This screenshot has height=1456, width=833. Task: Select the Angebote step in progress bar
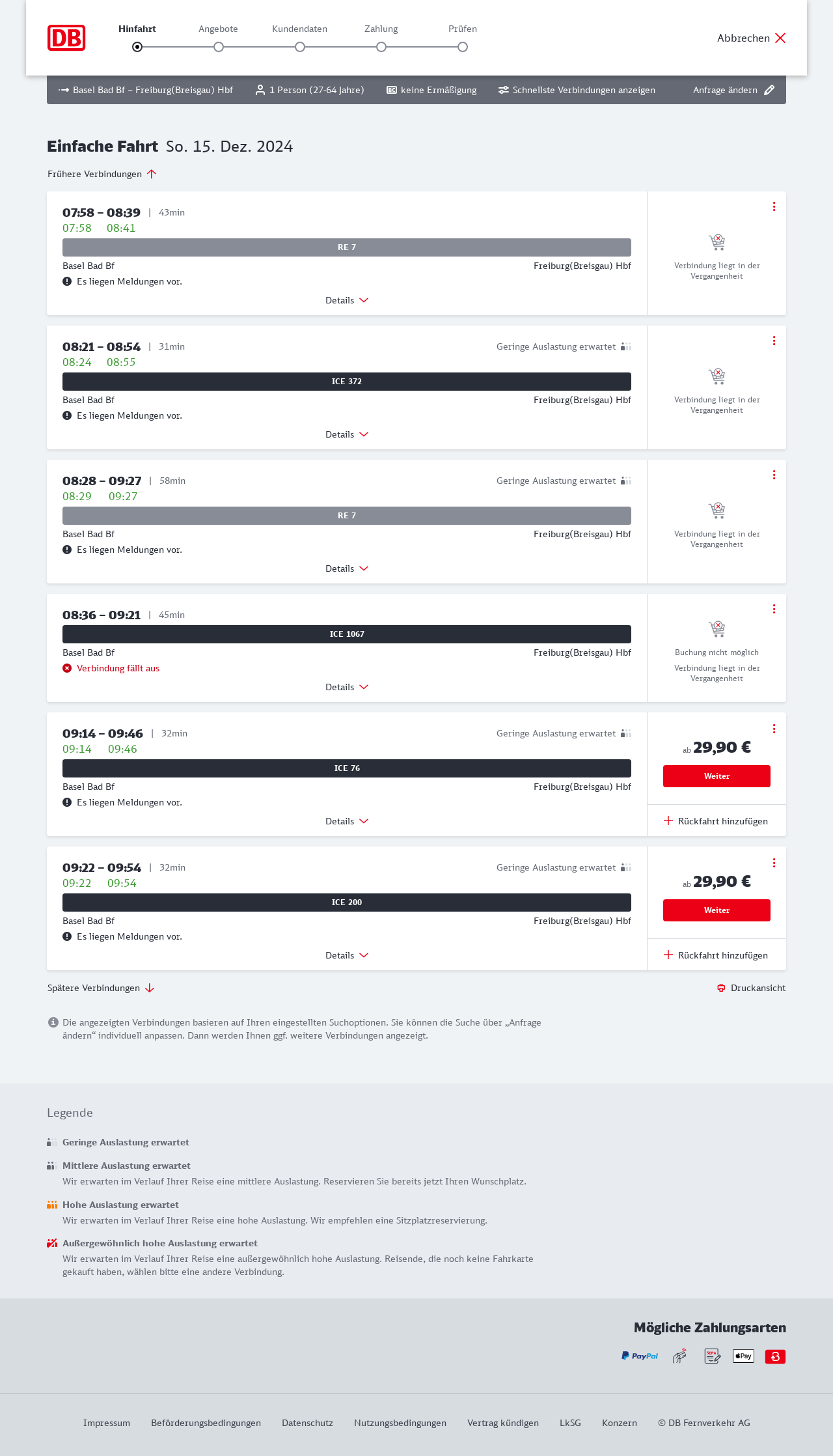pyautogui.click(x=219, y=46)
